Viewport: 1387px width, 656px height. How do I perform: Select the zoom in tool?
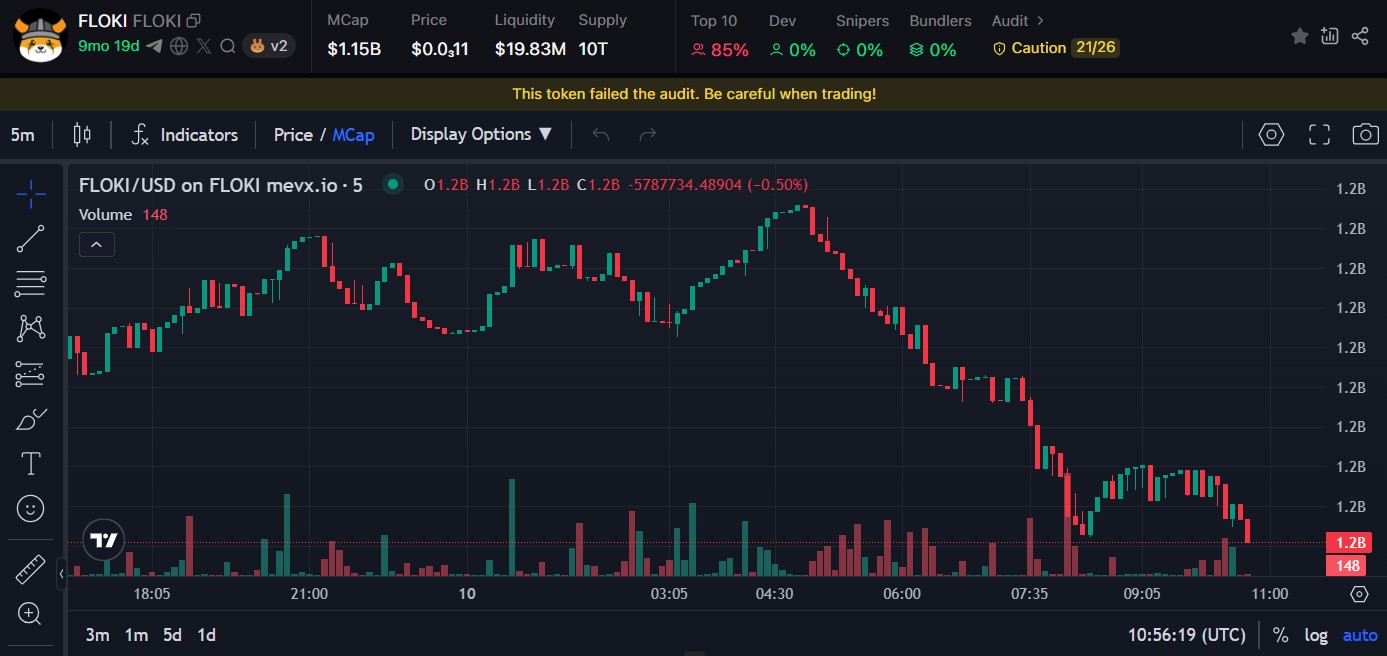click(31, 614)
